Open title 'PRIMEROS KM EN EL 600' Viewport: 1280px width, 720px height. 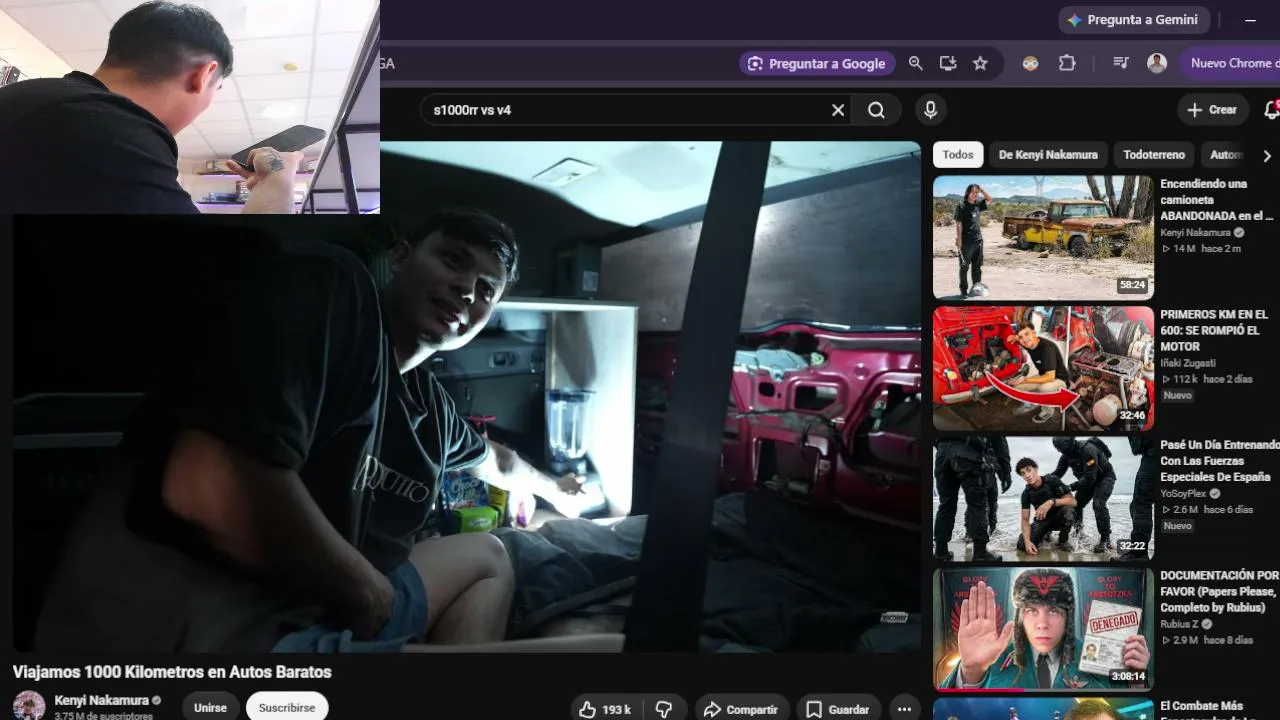click(x=1213, y=330)
